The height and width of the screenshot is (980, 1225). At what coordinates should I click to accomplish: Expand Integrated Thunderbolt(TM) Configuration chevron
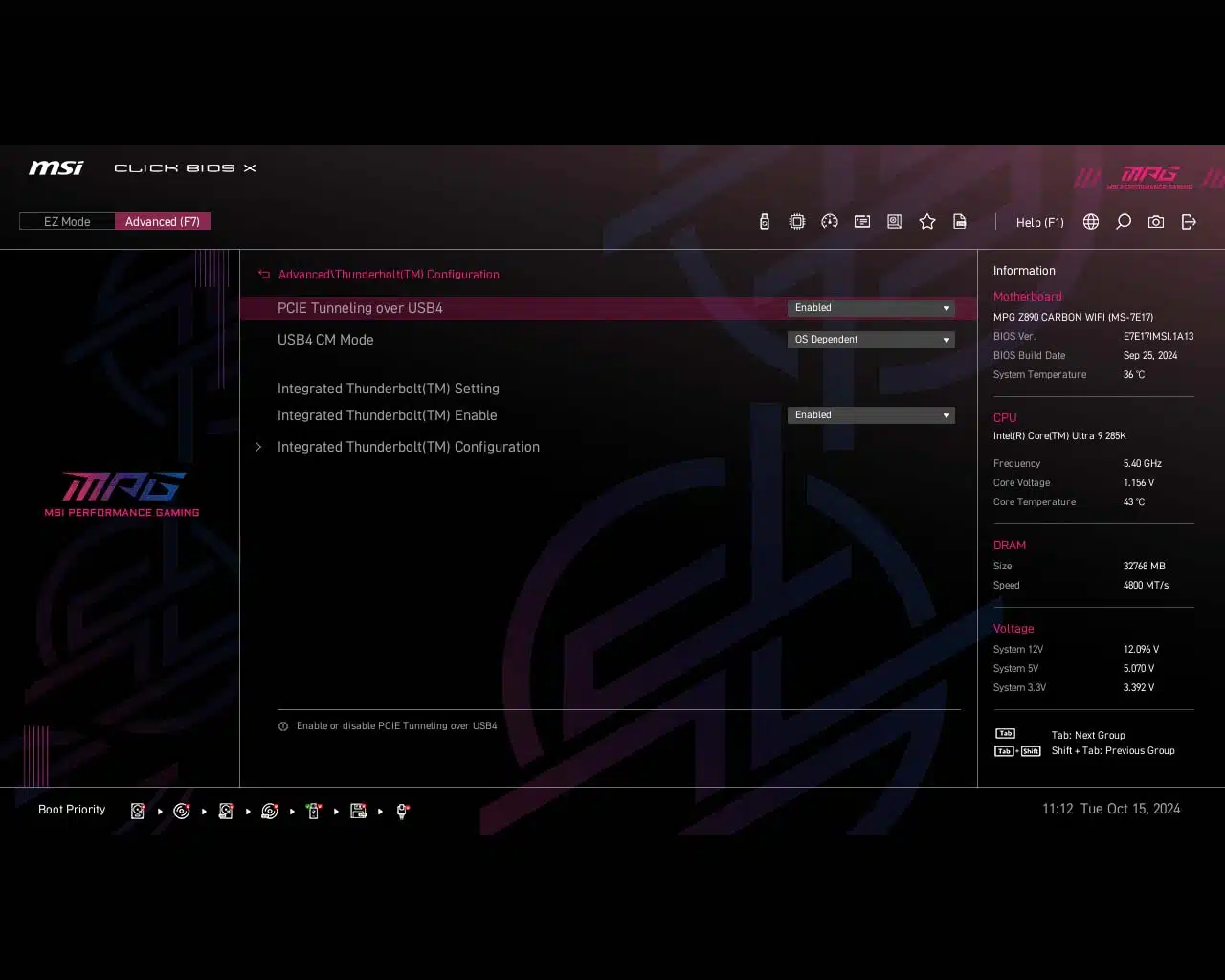click(258, 447)
